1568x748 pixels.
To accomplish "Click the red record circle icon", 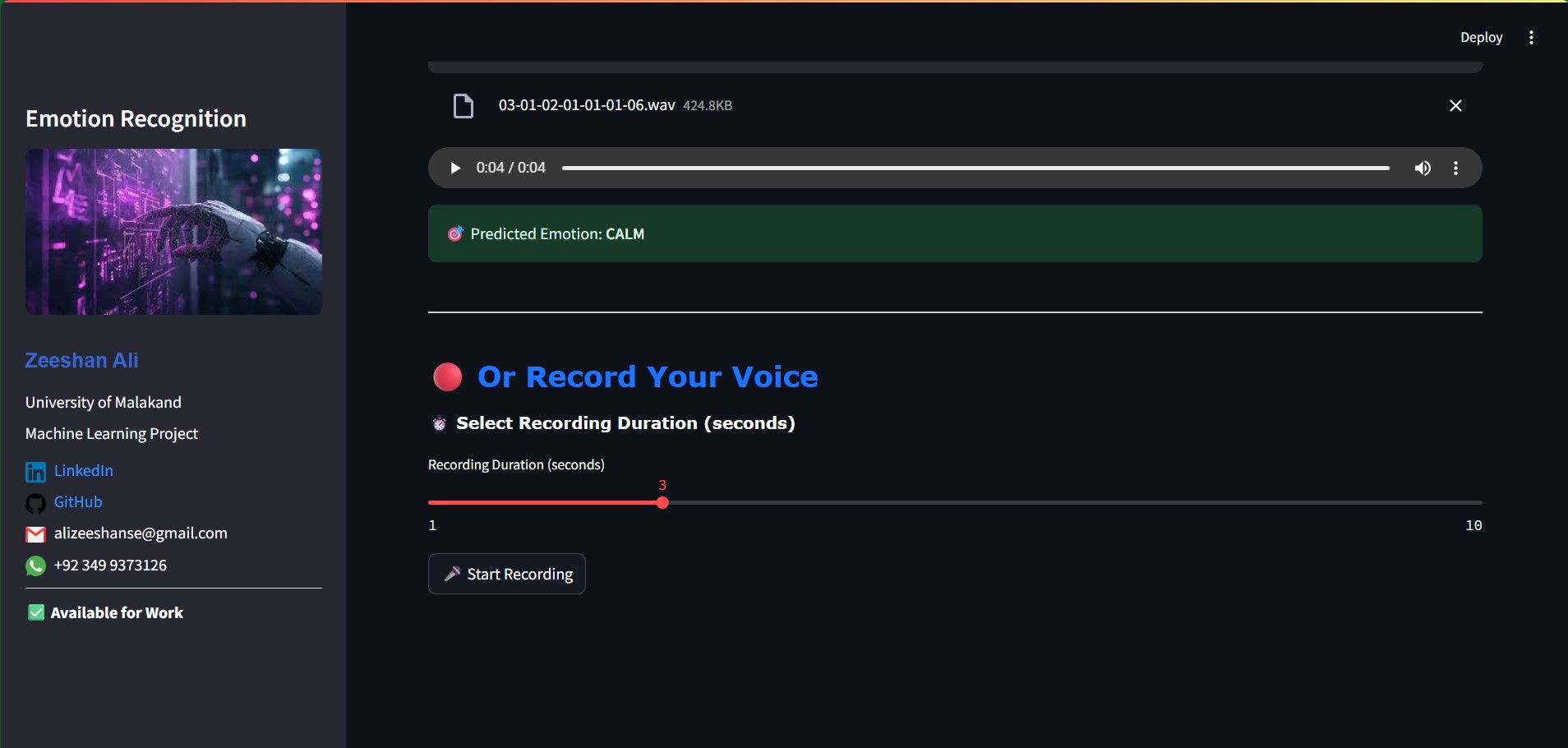I will 448,377.
